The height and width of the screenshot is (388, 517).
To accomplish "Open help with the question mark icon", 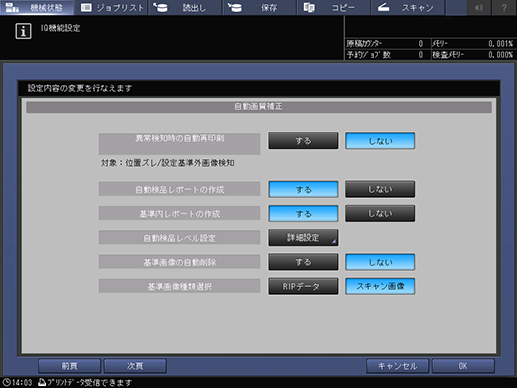I will tap(504, 7).
